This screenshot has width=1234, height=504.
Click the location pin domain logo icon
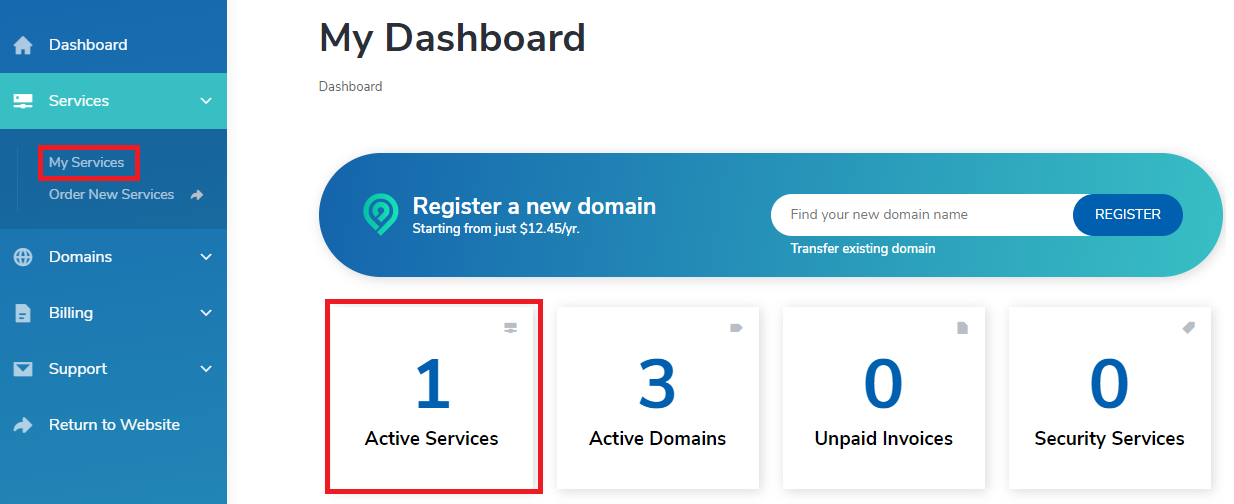[380, 214]
